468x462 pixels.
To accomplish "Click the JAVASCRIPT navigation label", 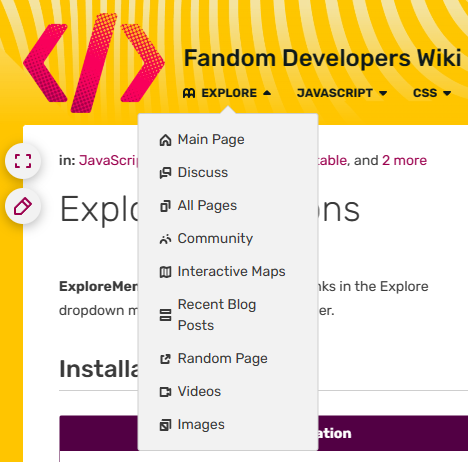I will (335, 93).
